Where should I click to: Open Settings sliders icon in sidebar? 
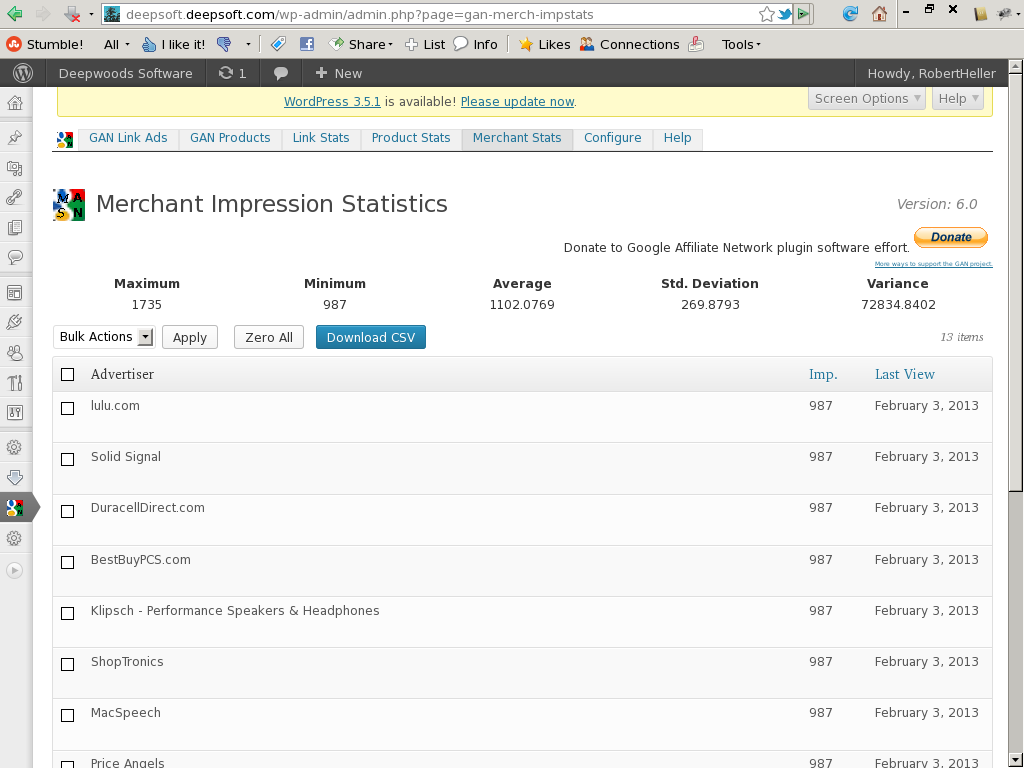point(15,413)
